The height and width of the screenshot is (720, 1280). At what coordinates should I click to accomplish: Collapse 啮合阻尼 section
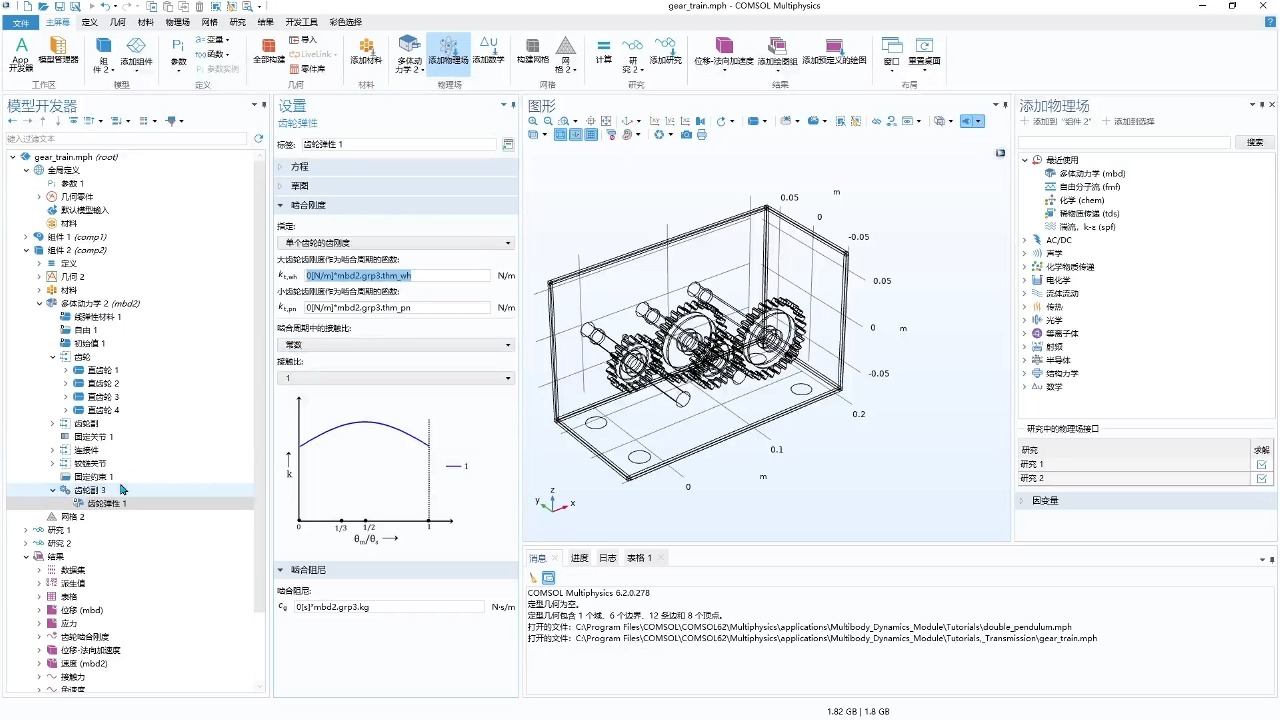[397, 570]
